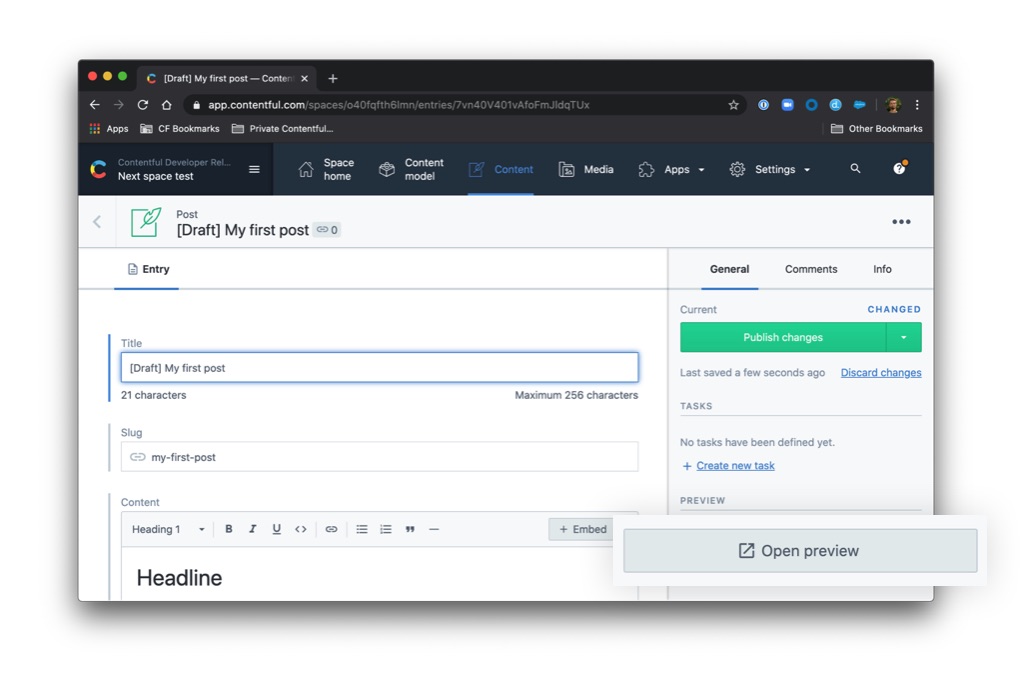The height and width of the screenshot is (682, 1033).
Task: Switch to the Comments tab
Action: 811,269
